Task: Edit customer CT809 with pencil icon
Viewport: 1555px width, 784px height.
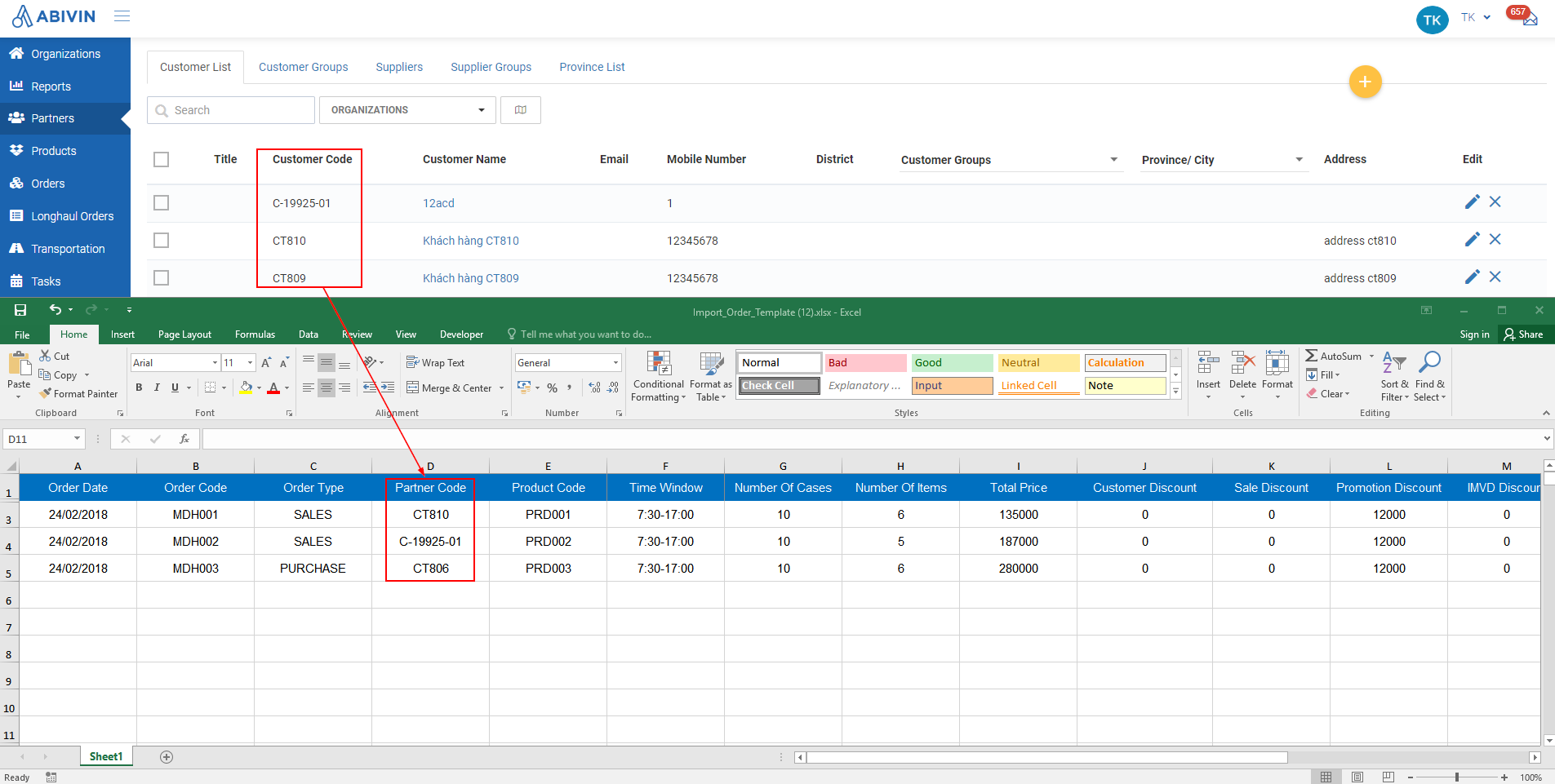Action: tap(1472, 277)
